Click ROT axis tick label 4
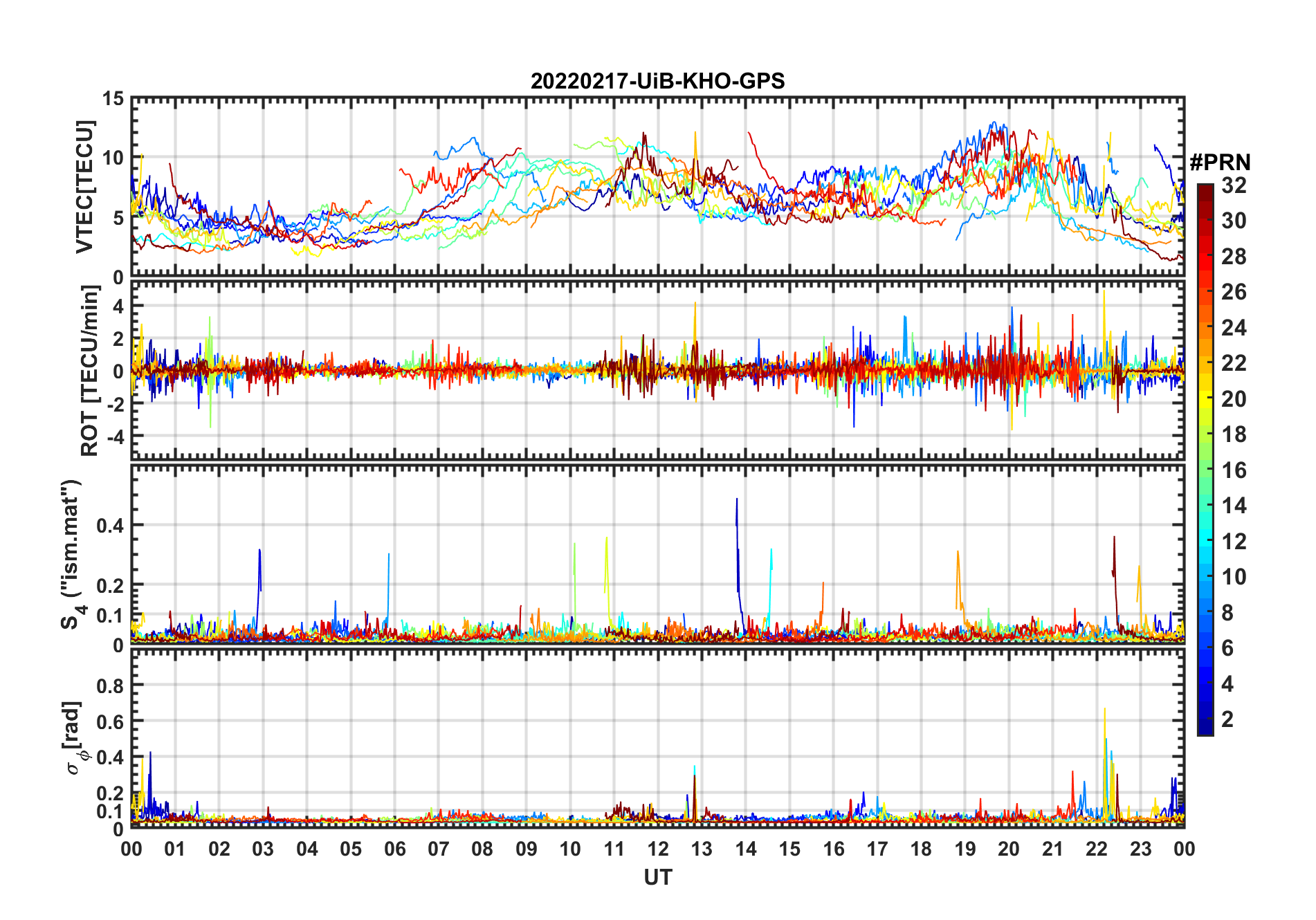 [119, 306]
